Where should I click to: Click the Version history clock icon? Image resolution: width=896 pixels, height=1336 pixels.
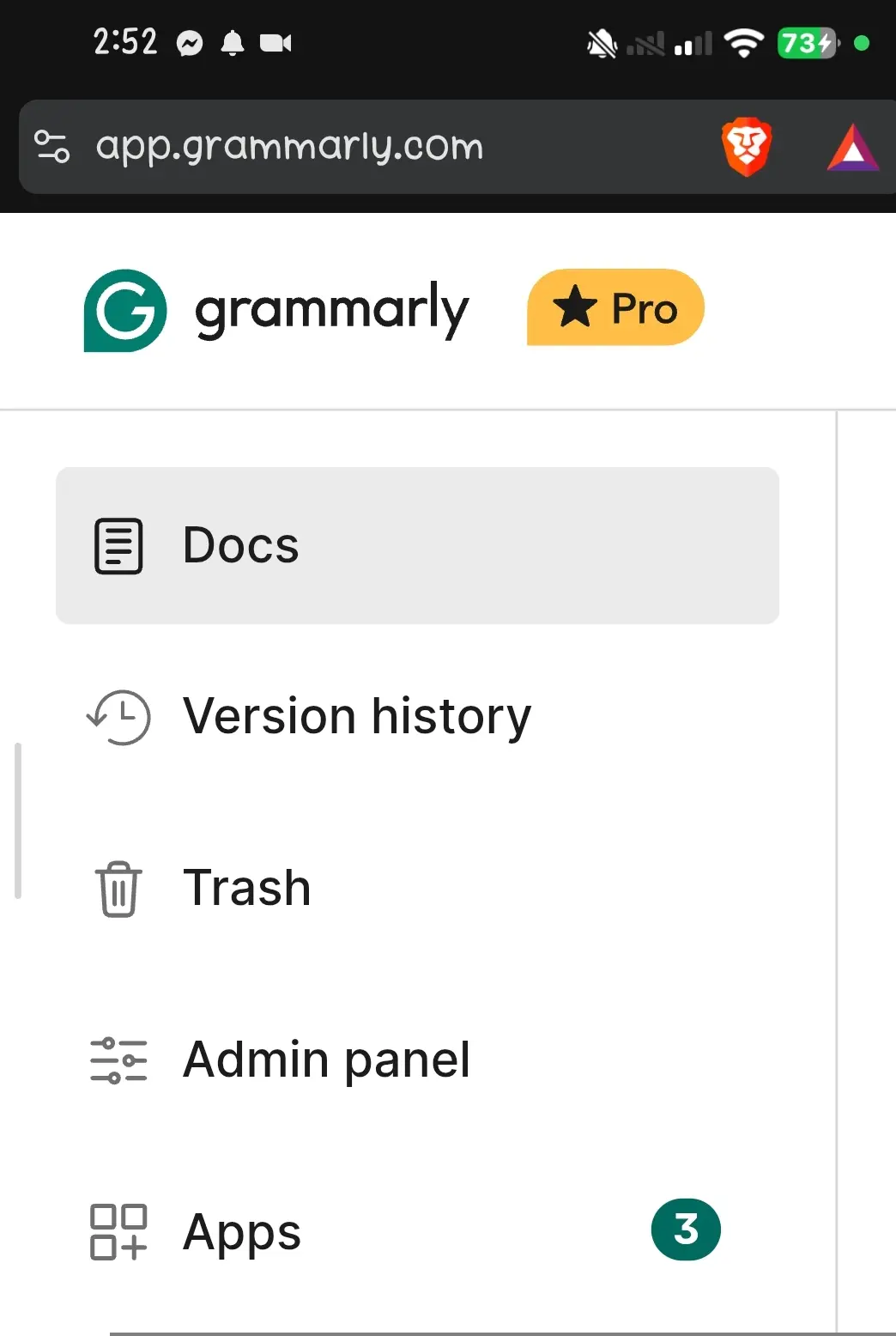(118, 717)
